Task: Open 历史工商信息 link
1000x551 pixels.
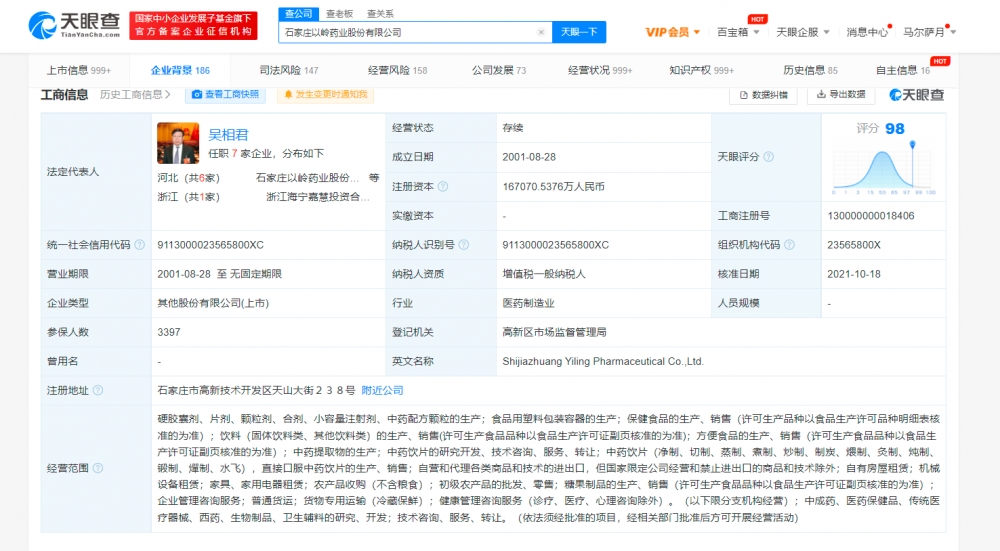Action: coord(135,94)
